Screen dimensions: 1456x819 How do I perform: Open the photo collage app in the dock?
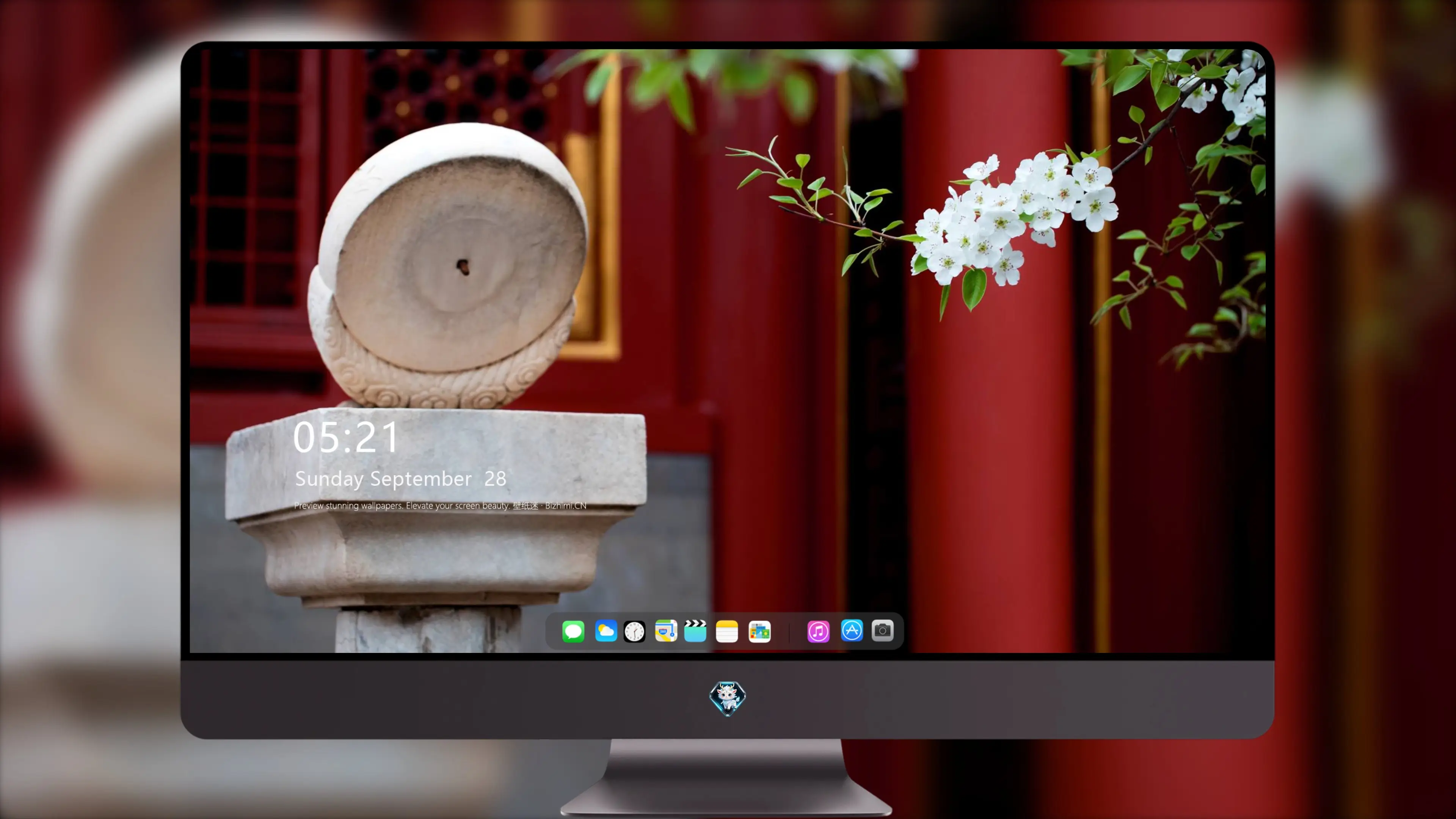tap(759, 631)
